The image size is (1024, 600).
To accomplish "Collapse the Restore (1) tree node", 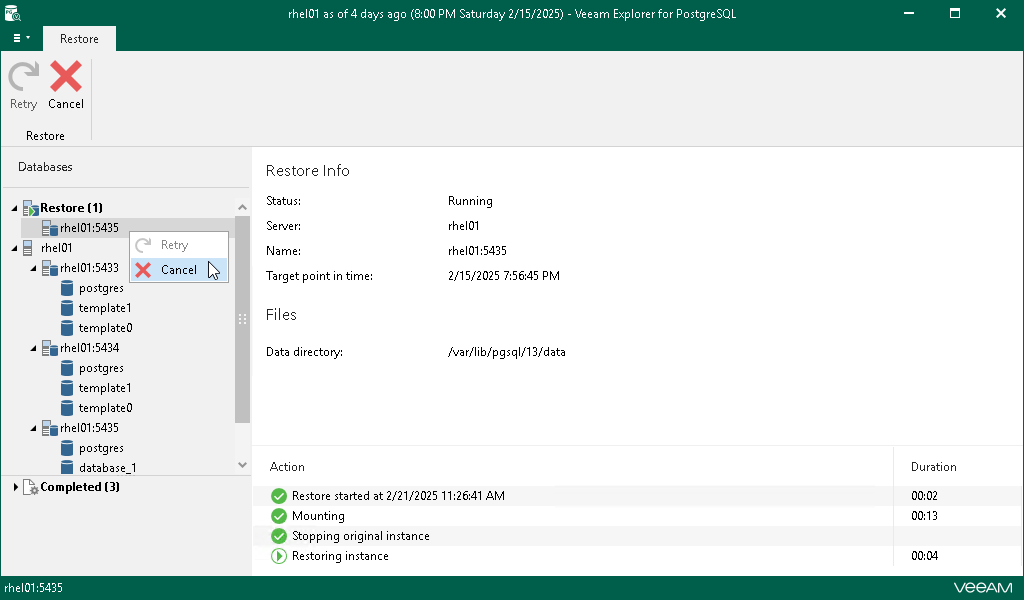I will 14,208.
